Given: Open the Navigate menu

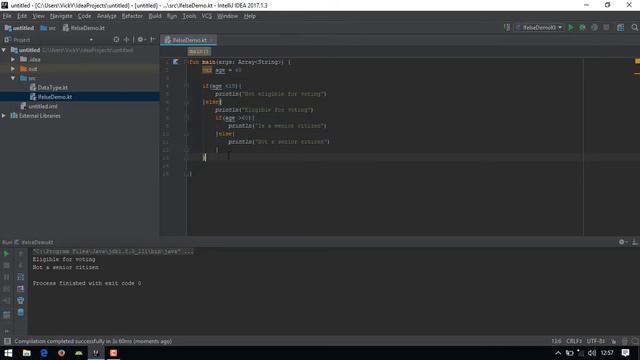Looking at the screenshot, I should [61, 16].
